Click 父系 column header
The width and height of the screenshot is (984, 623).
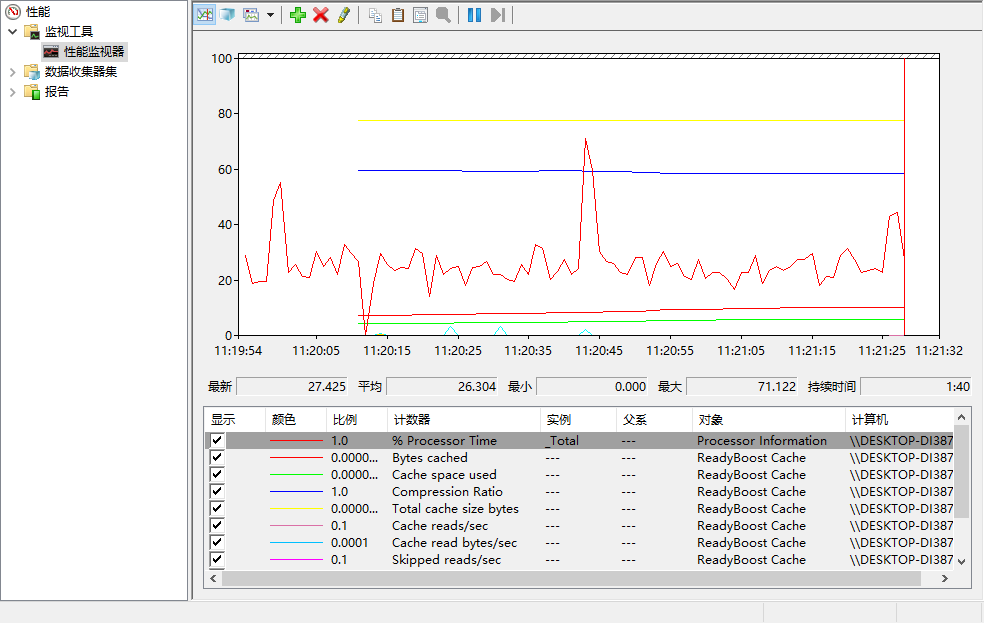(x=655, y=419)
